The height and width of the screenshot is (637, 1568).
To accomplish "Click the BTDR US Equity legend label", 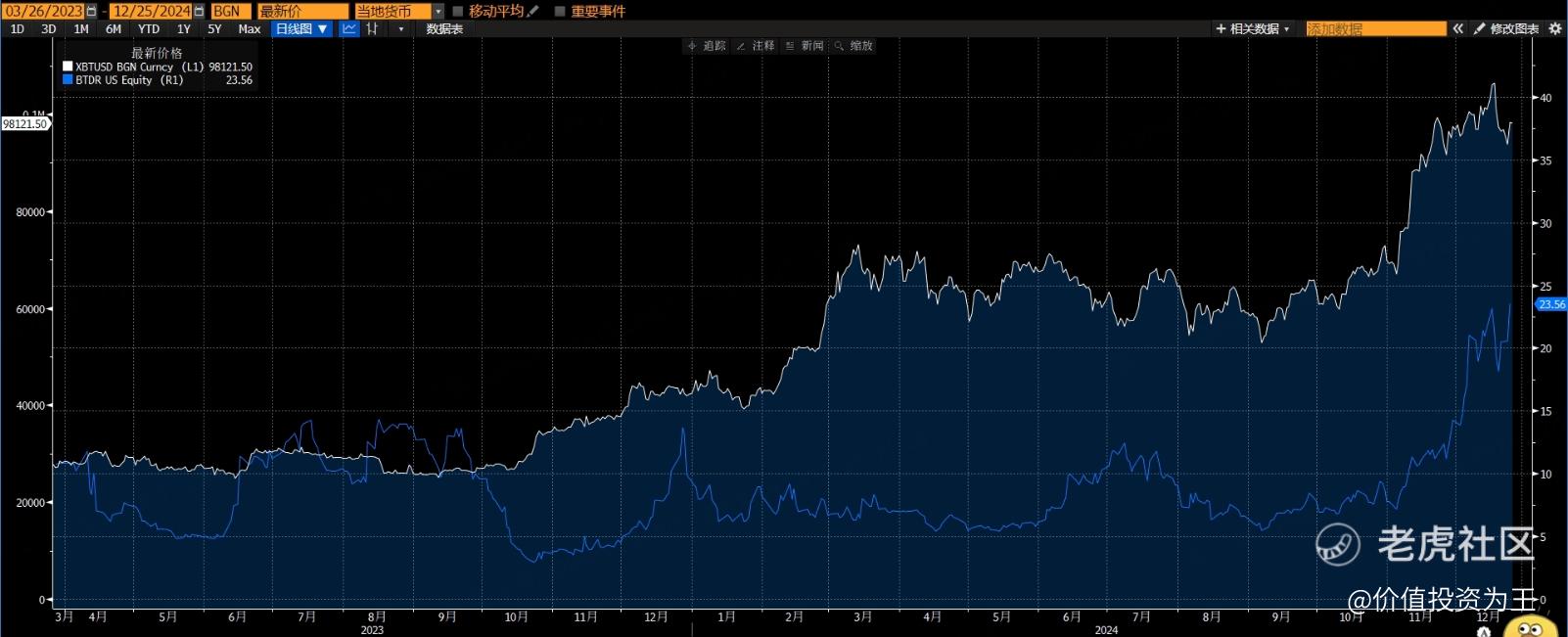I will (x=114, y=80).
